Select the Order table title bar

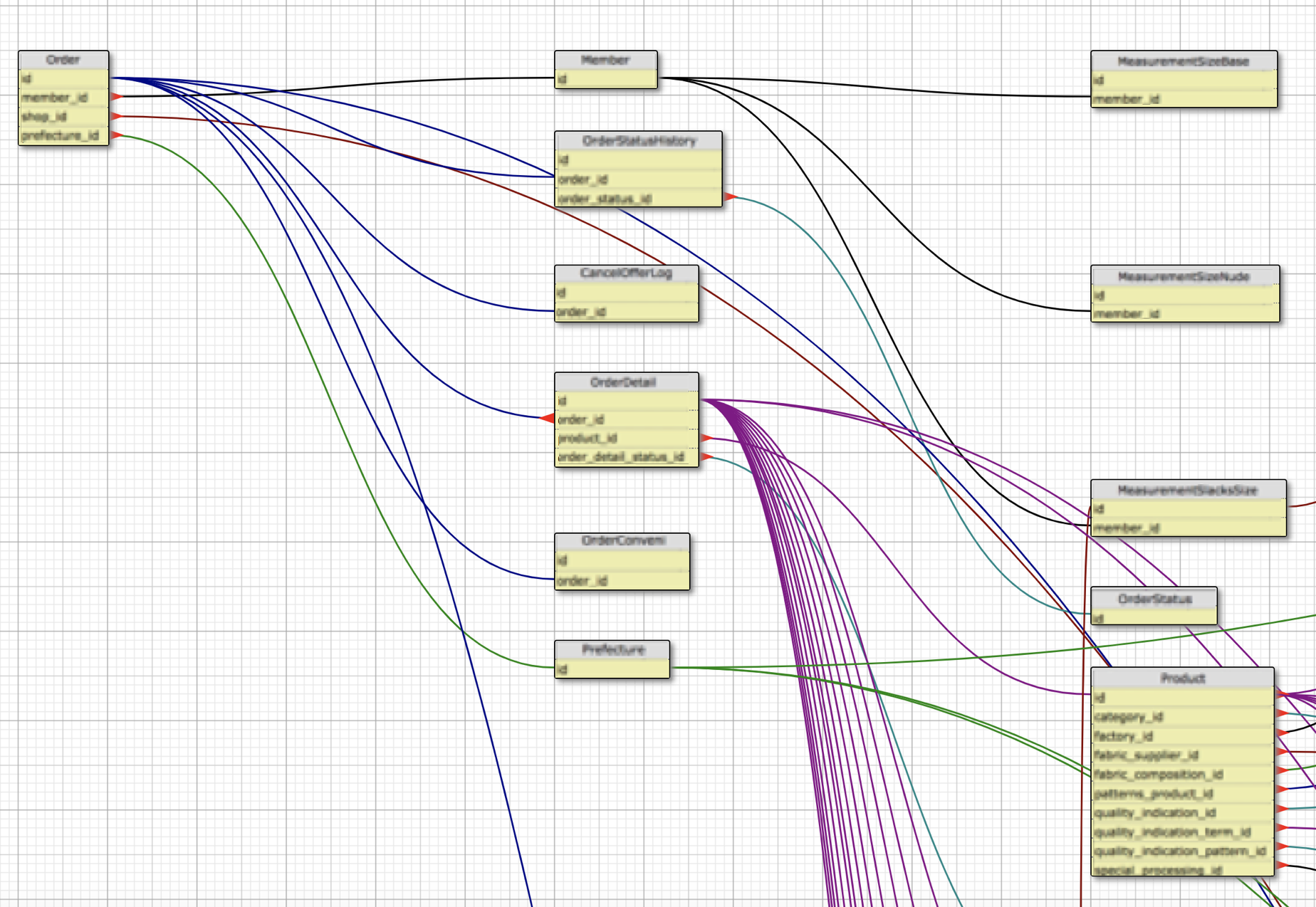(x=63, y=60)
